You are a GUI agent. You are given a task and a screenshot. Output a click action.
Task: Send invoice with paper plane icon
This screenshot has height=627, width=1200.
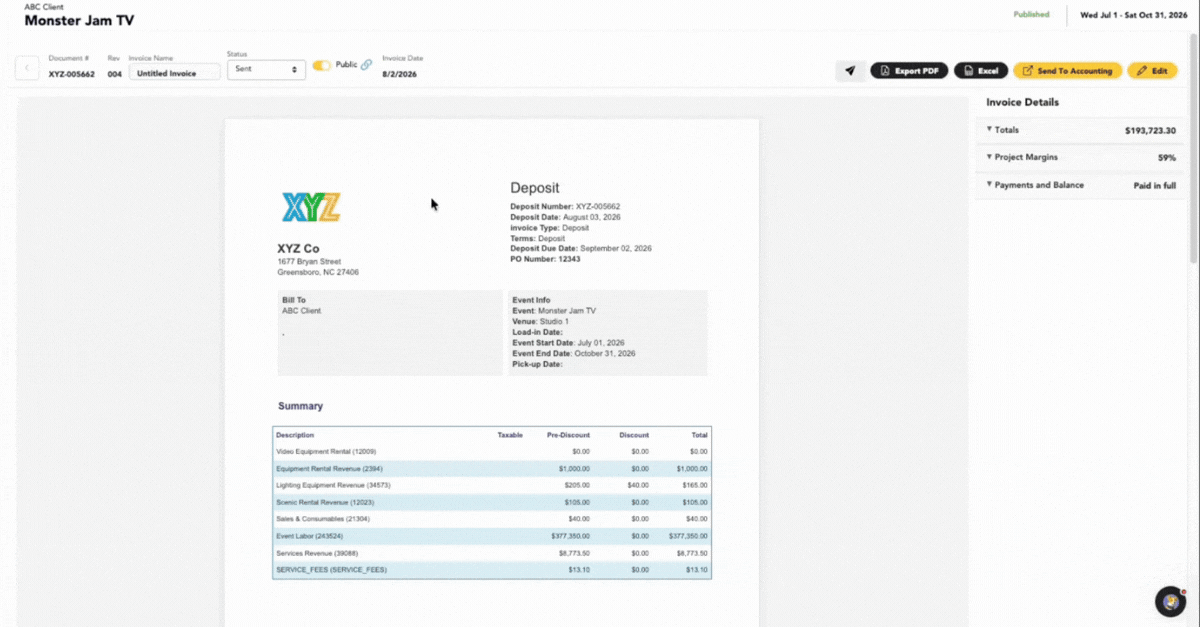850,71
